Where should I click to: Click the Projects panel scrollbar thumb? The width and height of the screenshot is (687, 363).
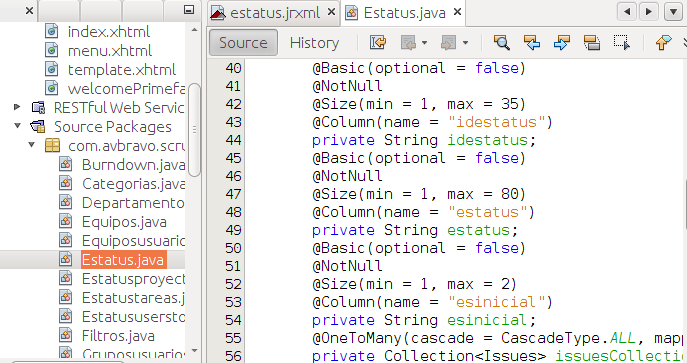click(x=194, y=130)
